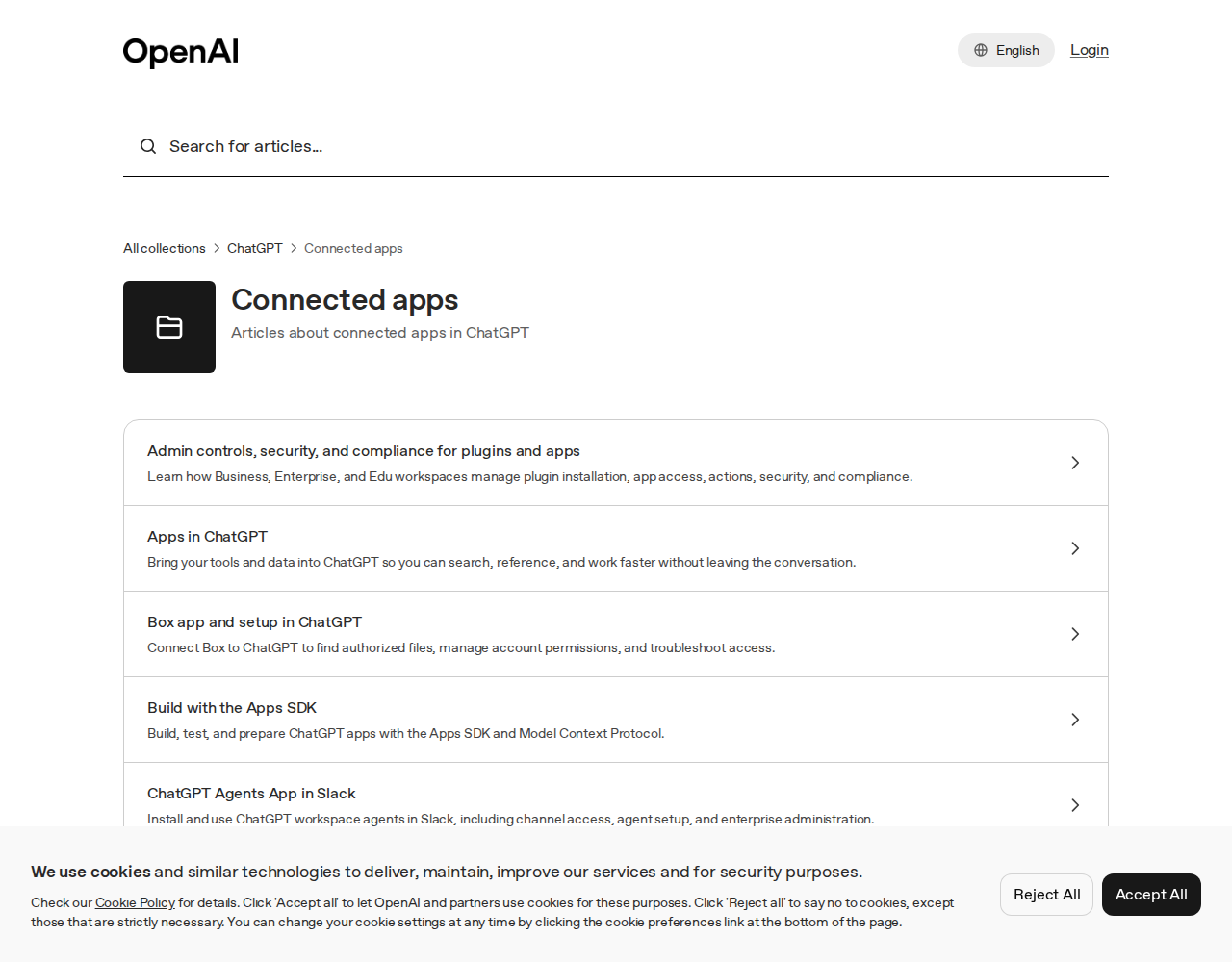Click the Connected apps page heading
The image size is (1232, 962).
345,300
